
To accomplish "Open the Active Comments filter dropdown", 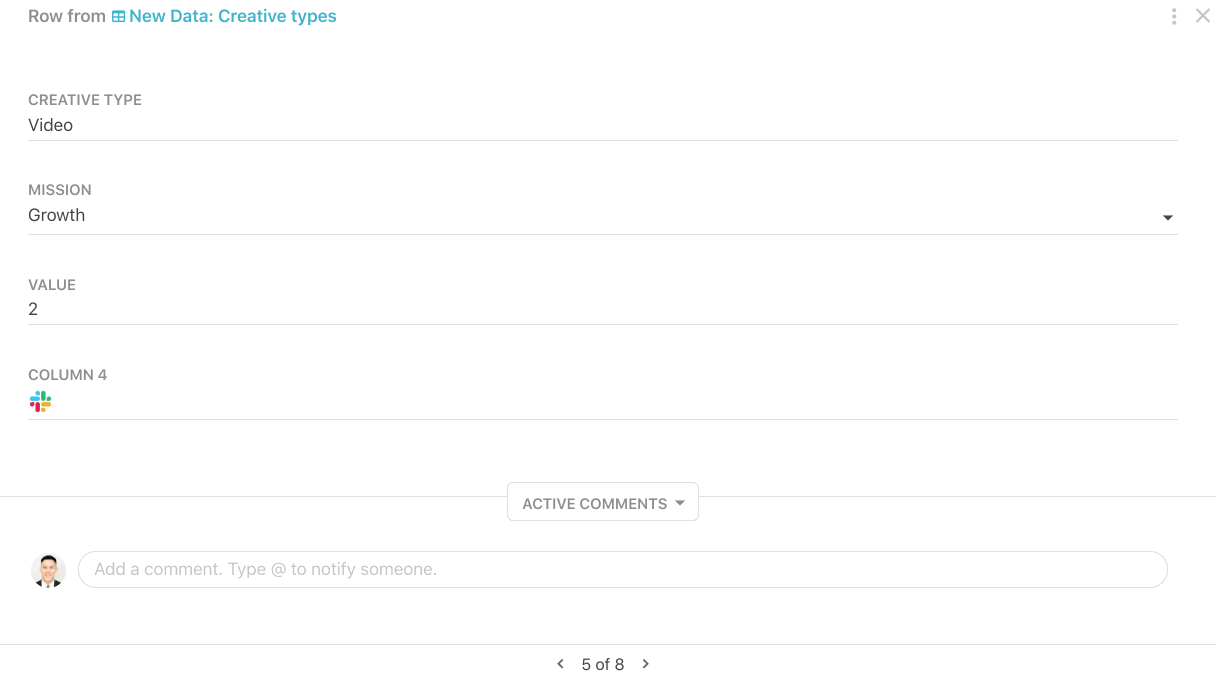I will [594, 503].
